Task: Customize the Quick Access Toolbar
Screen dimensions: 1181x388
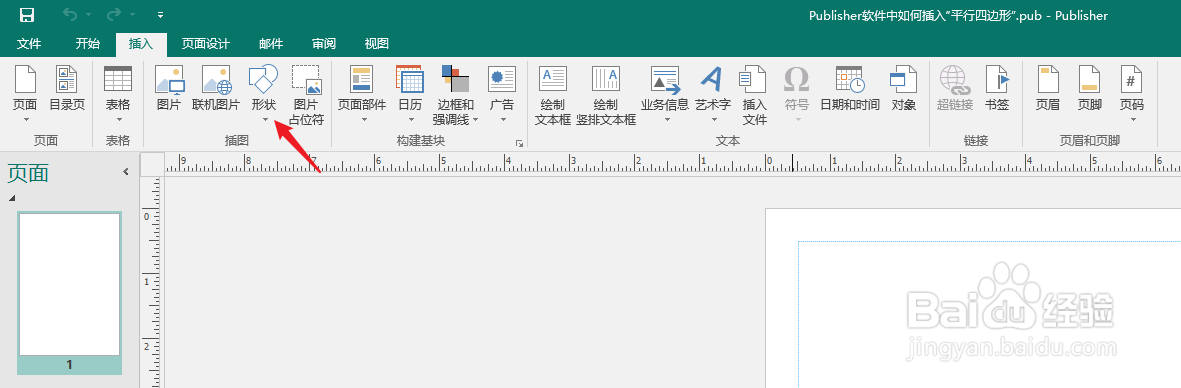Action: tap(160, 15)
